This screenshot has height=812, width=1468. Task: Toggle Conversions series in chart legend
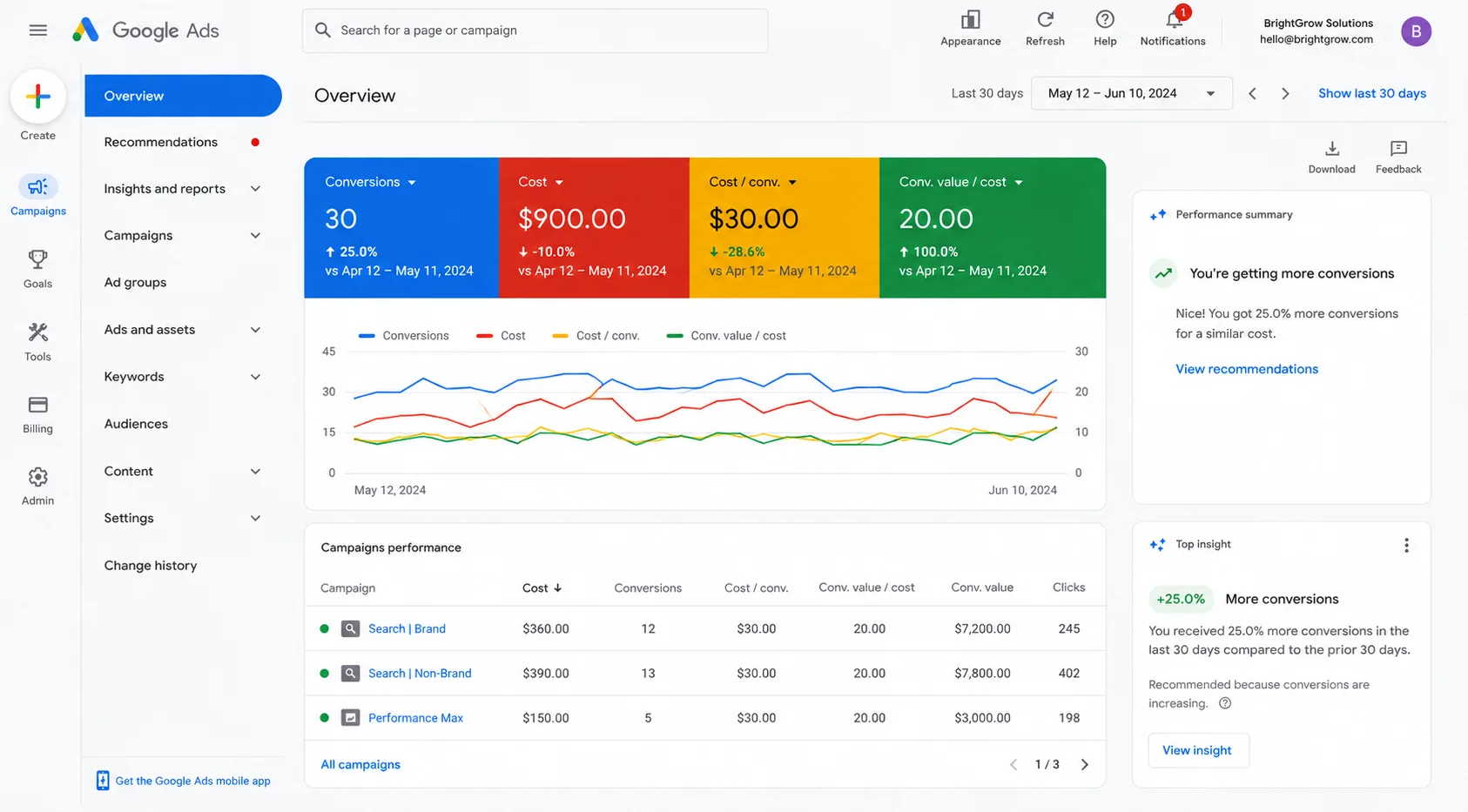tap(403, 336)
